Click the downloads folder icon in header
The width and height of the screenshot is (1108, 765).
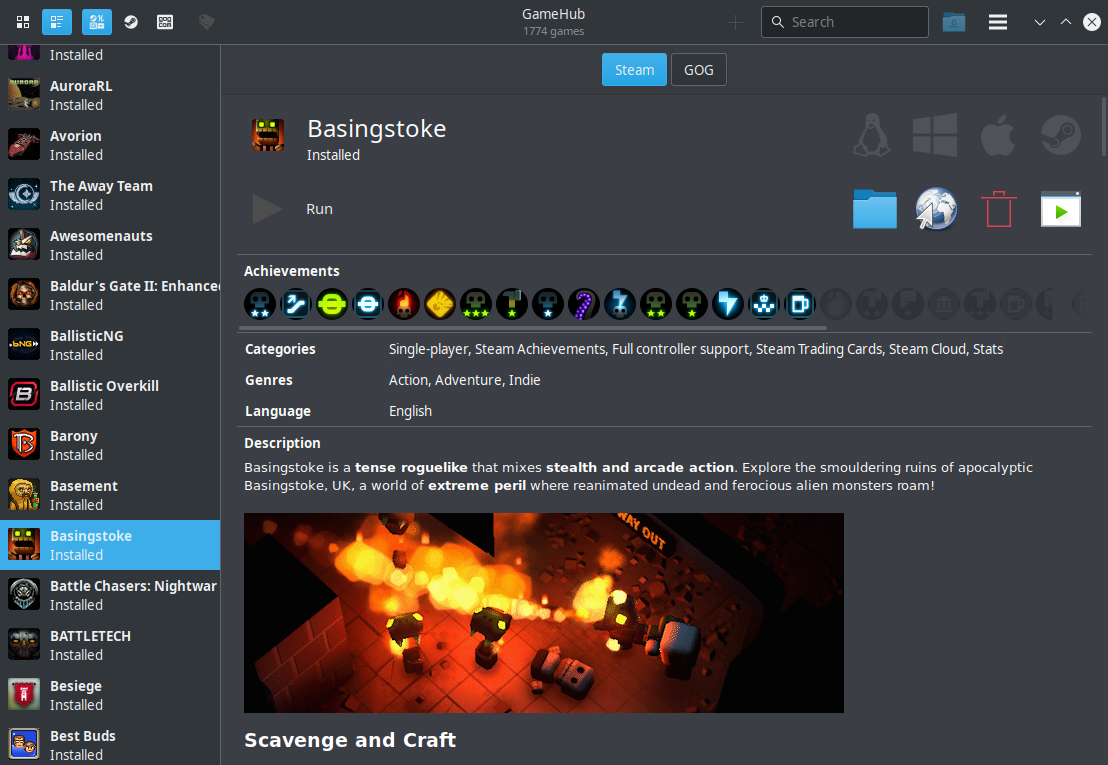click(953, 22)
